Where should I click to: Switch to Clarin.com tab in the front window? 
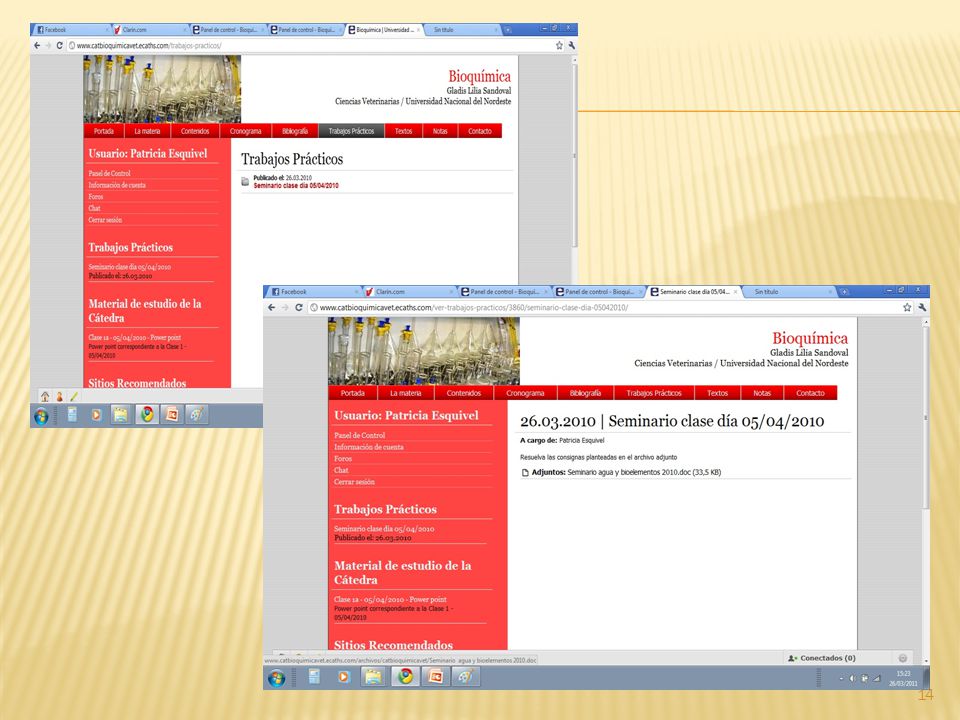[410, 292]
